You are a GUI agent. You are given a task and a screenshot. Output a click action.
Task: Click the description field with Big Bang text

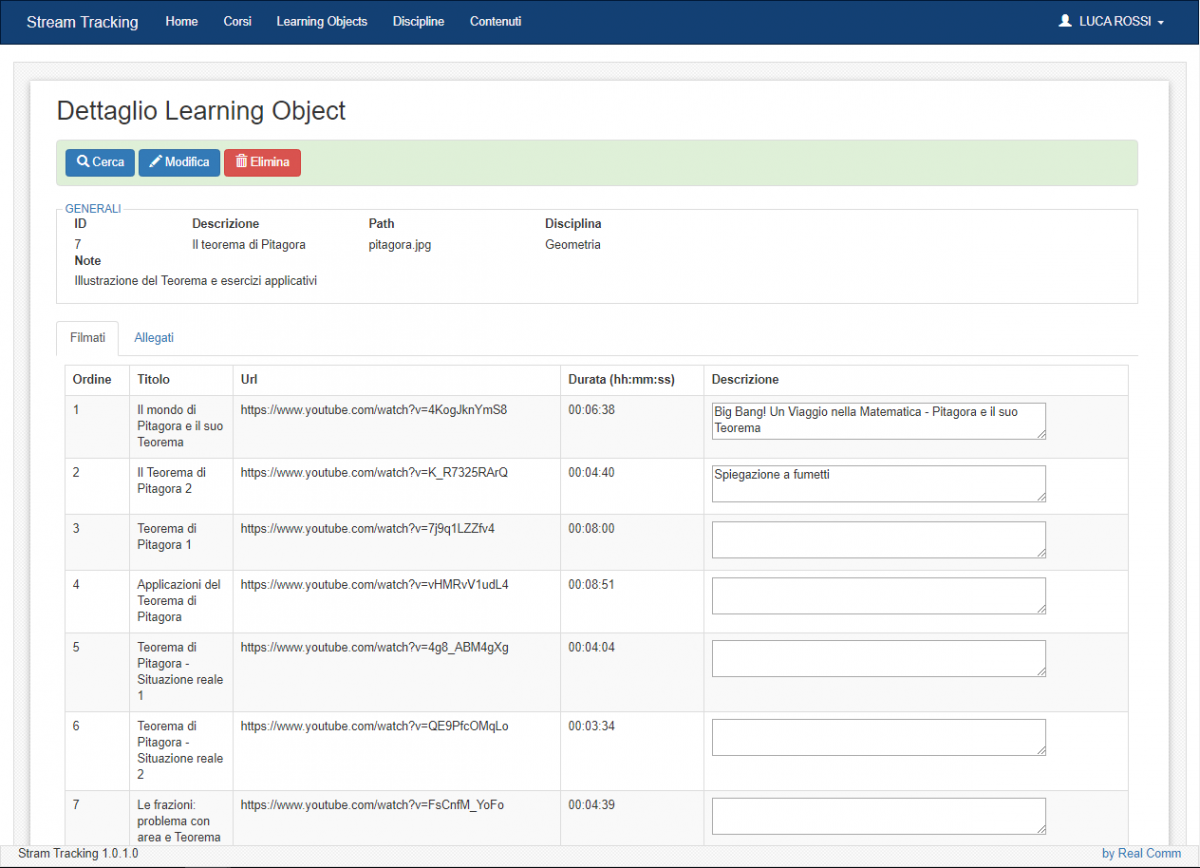(x=878, y=420)
